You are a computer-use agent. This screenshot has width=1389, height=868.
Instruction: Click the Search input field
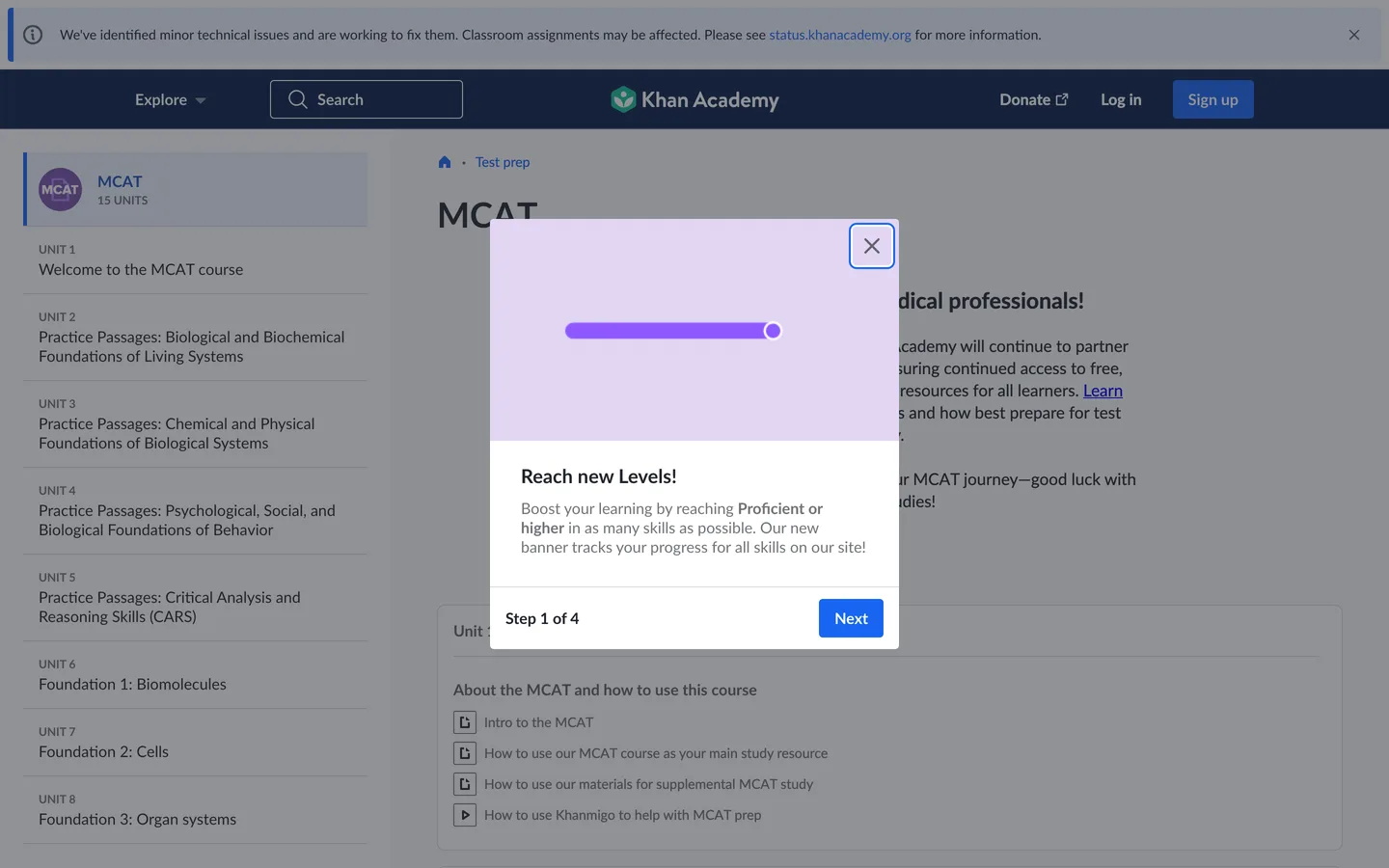(367, 99)
